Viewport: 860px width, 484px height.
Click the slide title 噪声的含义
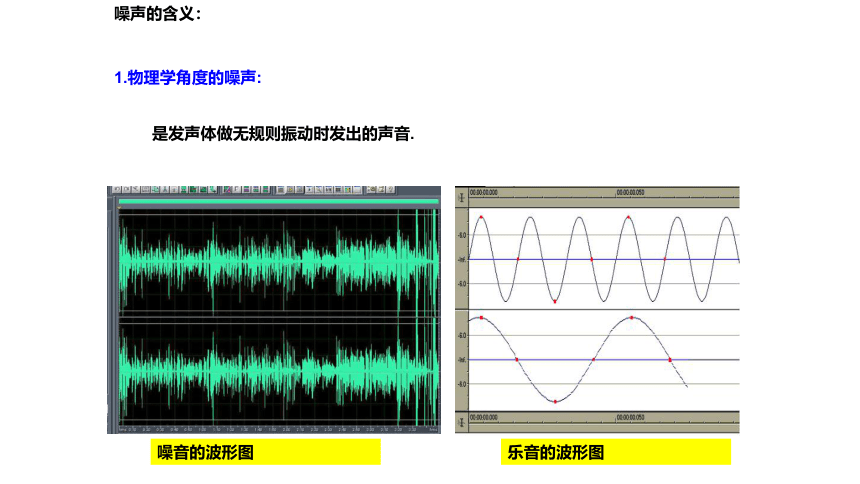point(157,14)
